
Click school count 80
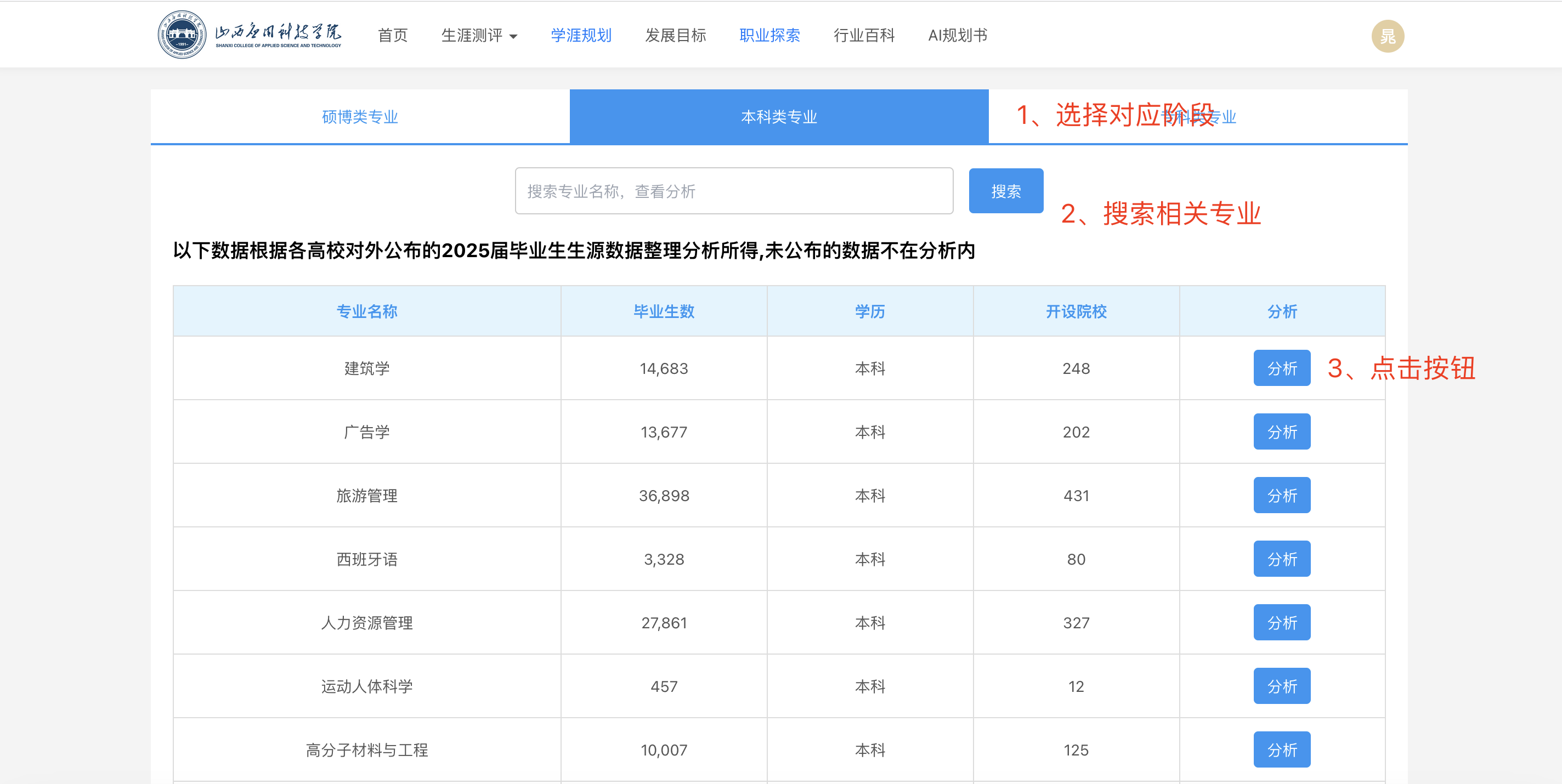click(x=1076, y=560)
